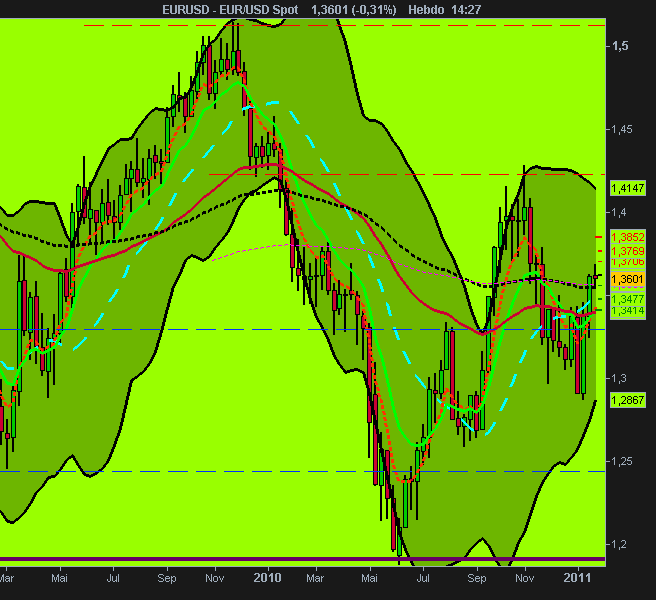Click the EURUSD - EUR/USD Spot chart title
Screen dimensions: 656x600
coord(230,10)
